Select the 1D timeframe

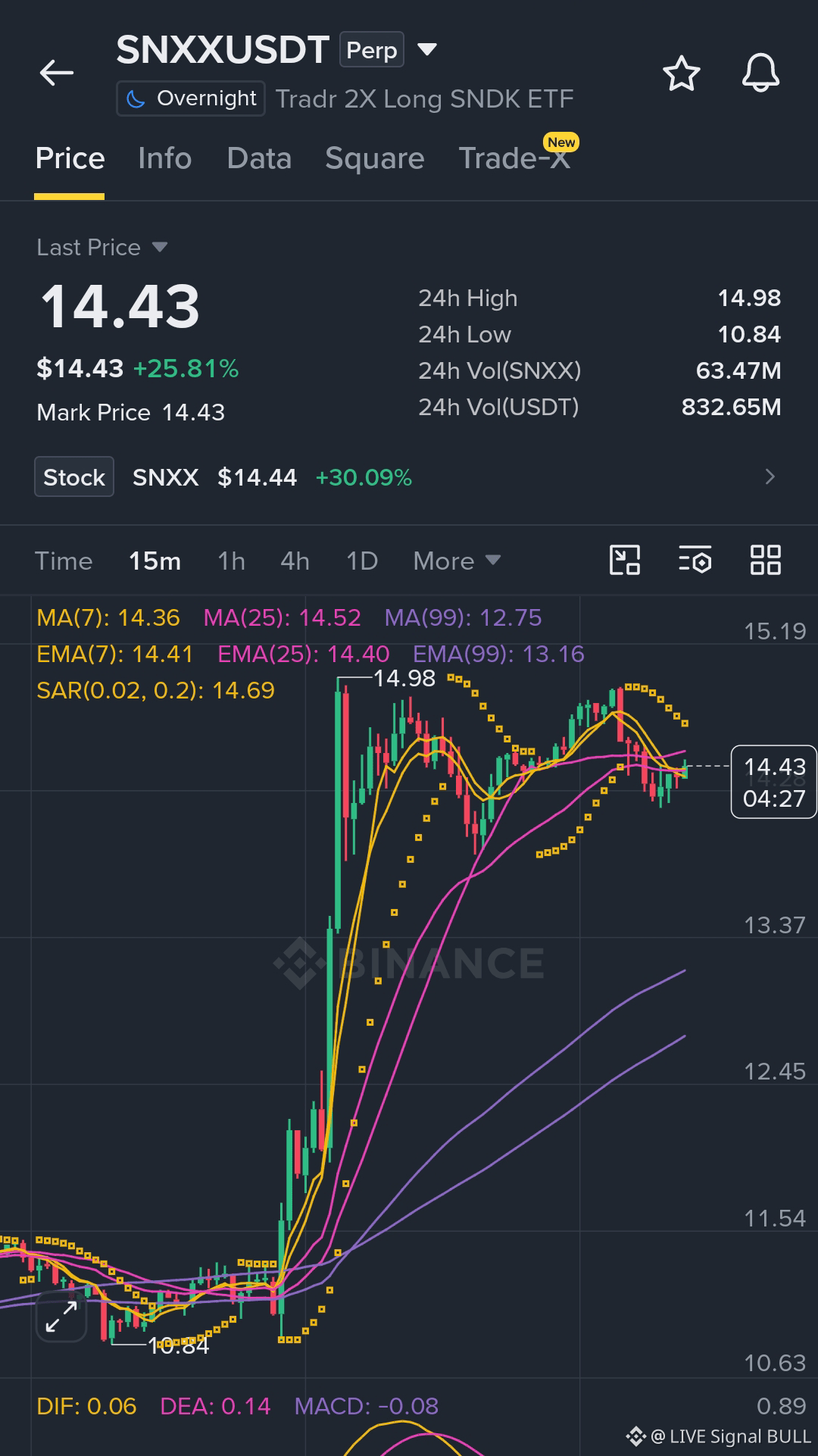point(361,561)
